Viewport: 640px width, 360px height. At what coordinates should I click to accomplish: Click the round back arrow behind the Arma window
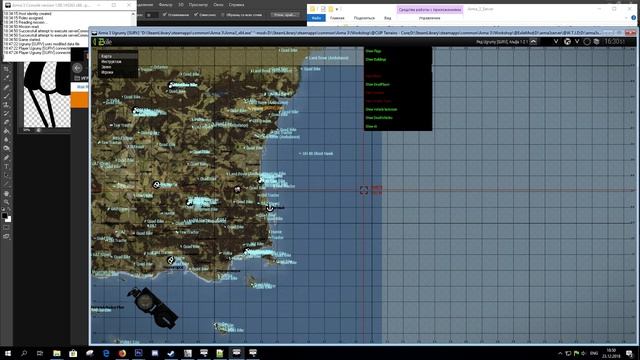click(x=78, y=68)
